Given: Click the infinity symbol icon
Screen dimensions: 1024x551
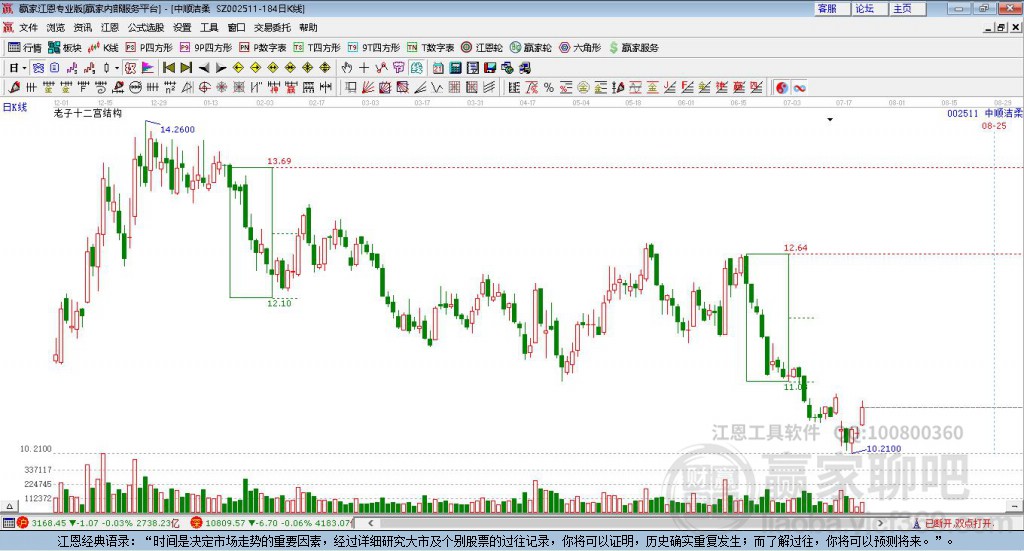Looking at the screenshot, I should [x=799, y=87].
